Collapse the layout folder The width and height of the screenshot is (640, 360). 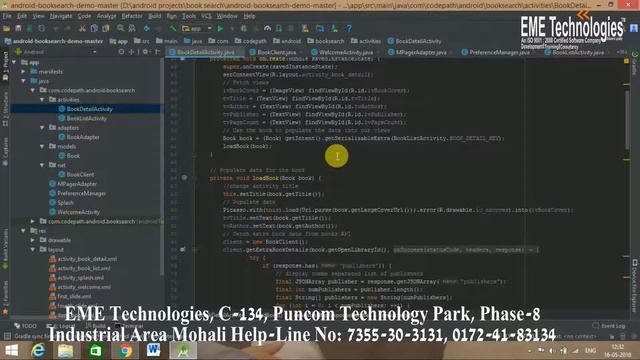(x=33, y=249)
